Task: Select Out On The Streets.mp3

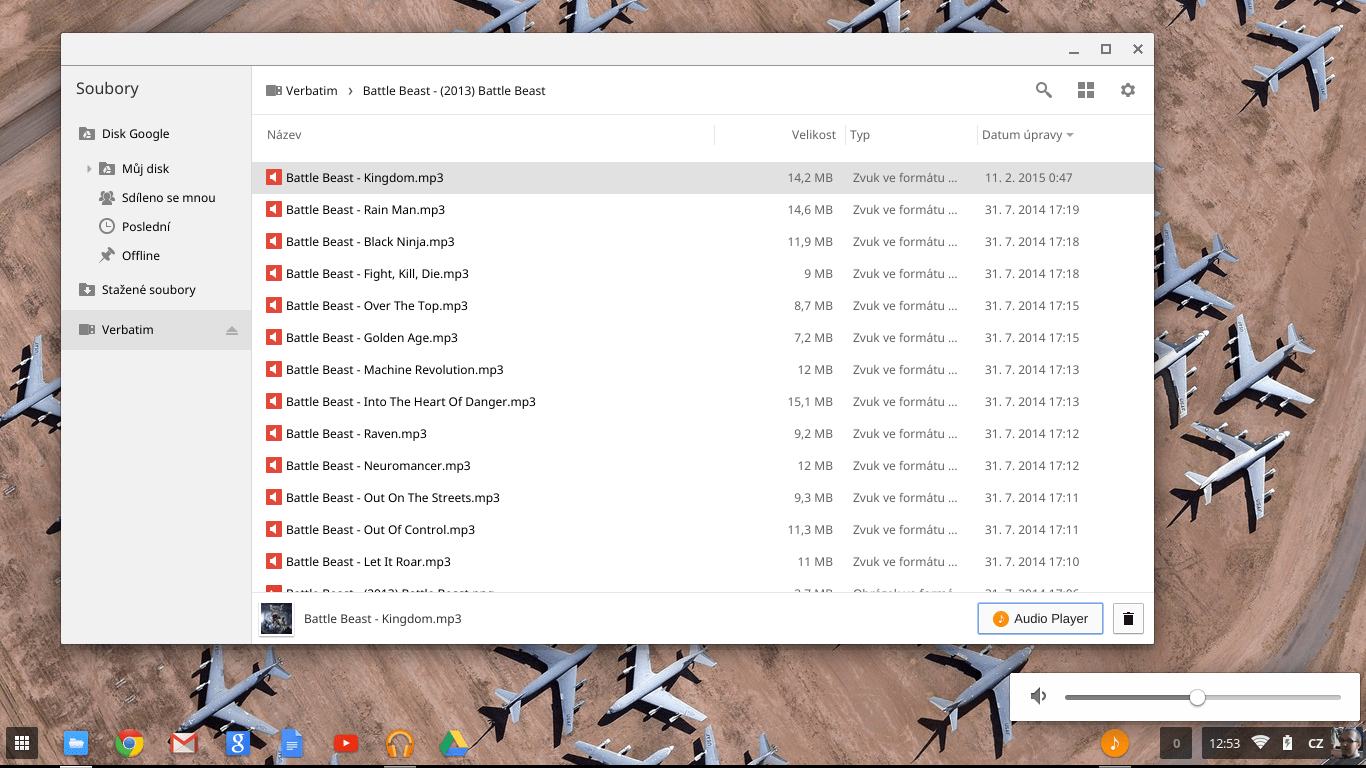Action: pos(702,498)
